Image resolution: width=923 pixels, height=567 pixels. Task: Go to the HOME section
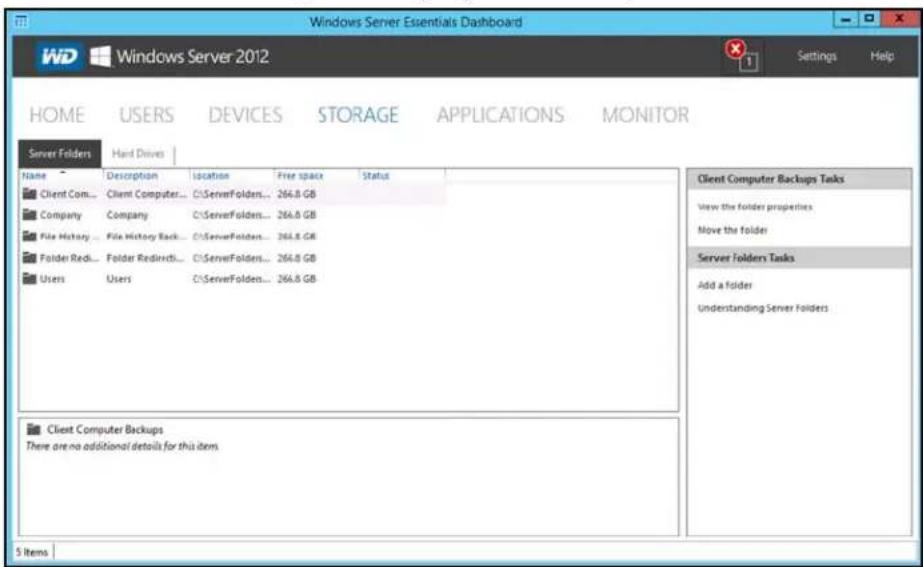point(57,115)
